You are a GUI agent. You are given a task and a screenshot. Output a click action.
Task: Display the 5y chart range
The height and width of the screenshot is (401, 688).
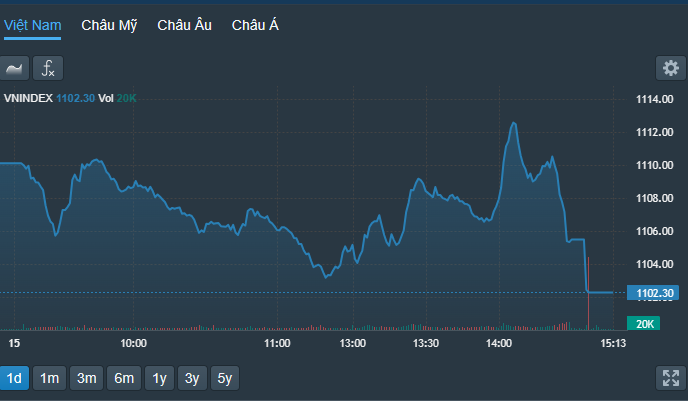tap(225, 378)
